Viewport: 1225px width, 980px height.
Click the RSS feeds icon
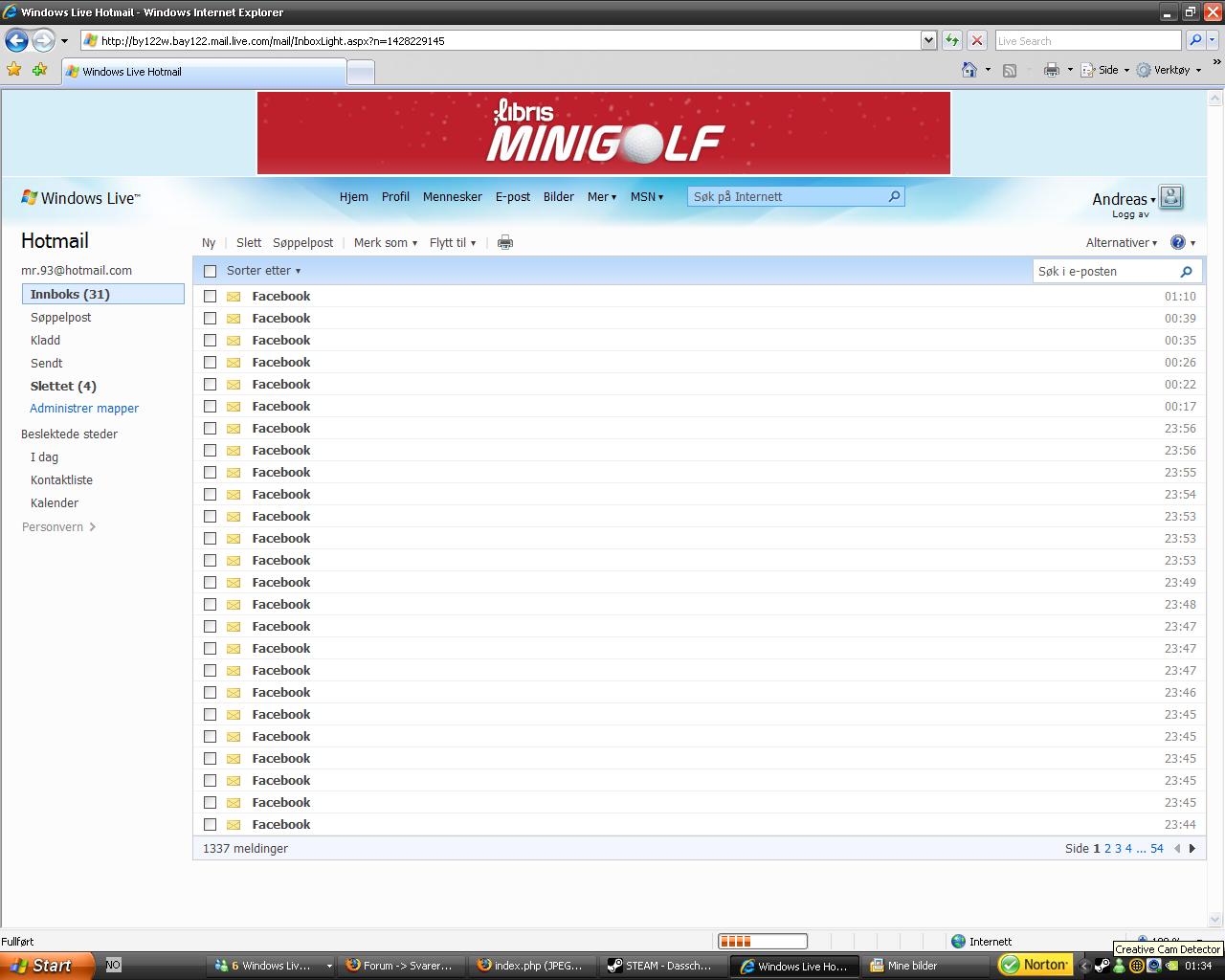point(1009,70)
